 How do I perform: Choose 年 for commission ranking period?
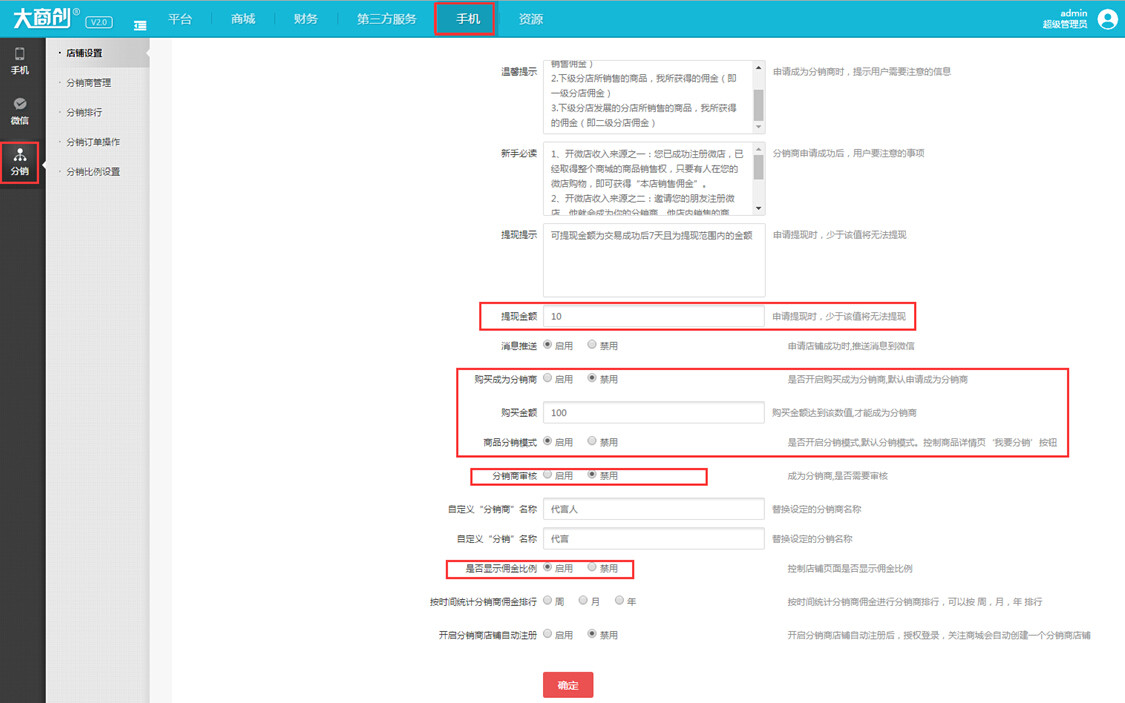pos(619,600)
